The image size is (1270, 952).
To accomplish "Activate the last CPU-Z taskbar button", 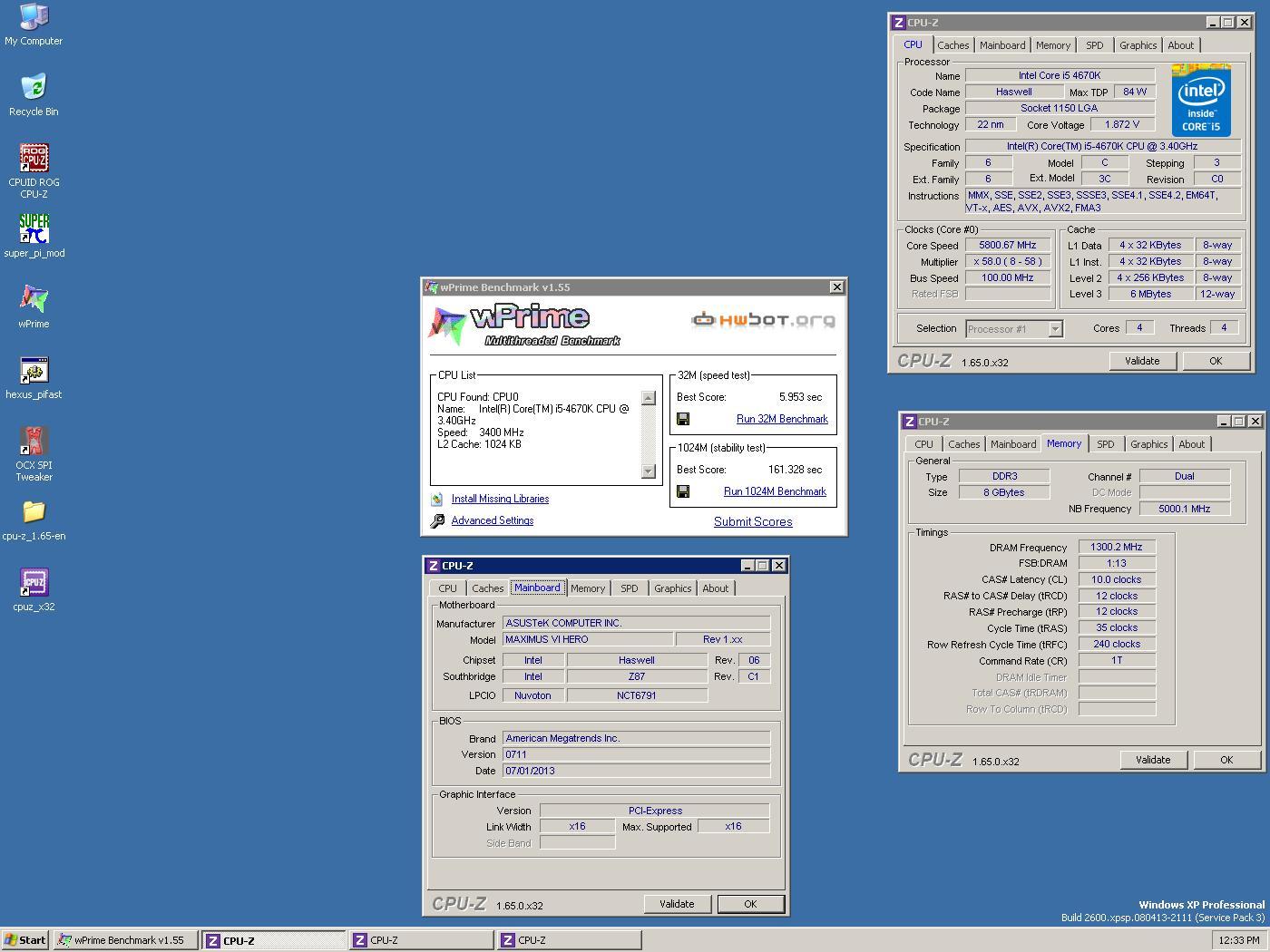I will click(569, 940).
